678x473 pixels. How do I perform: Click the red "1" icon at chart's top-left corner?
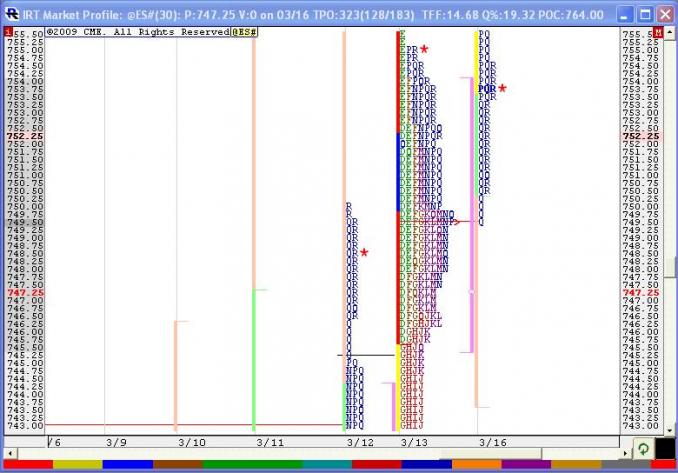[6, 33]
